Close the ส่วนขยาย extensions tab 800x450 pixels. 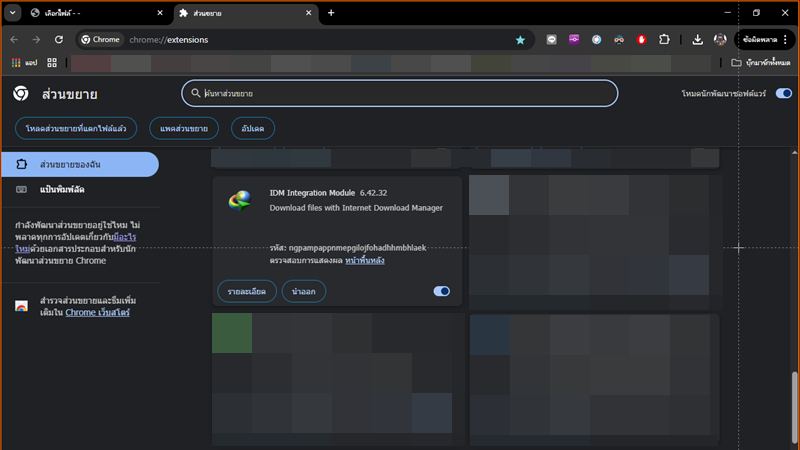click(308, 13)
